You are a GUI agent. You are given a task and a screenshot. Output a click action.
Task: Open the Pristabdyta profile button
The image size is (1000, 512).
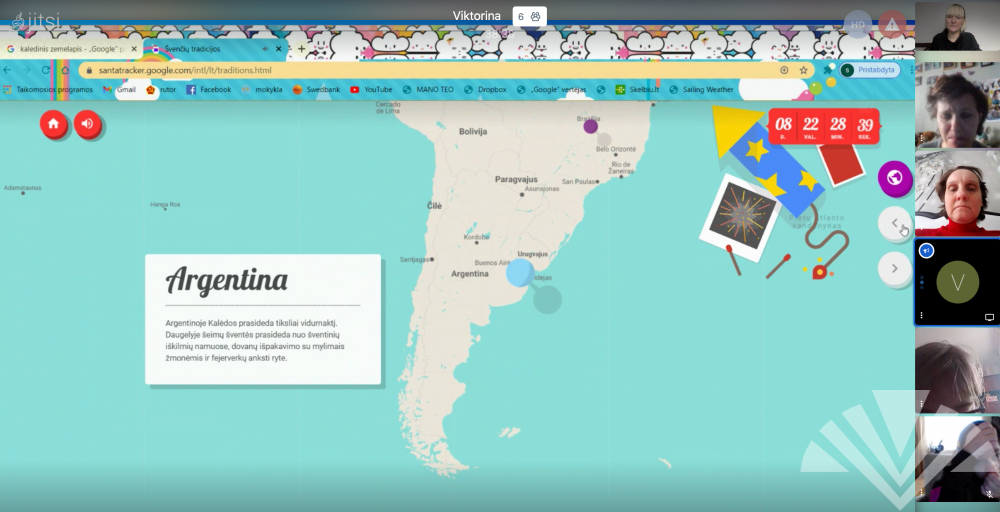tap(870, 70)
